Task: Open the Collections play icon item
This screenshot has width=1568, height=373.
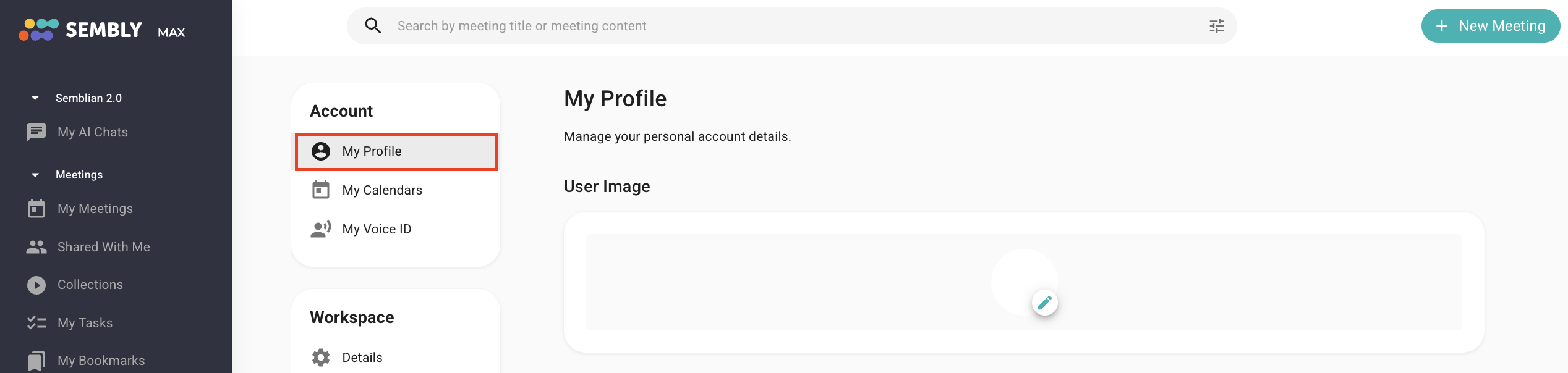Action: click(36, 285)
